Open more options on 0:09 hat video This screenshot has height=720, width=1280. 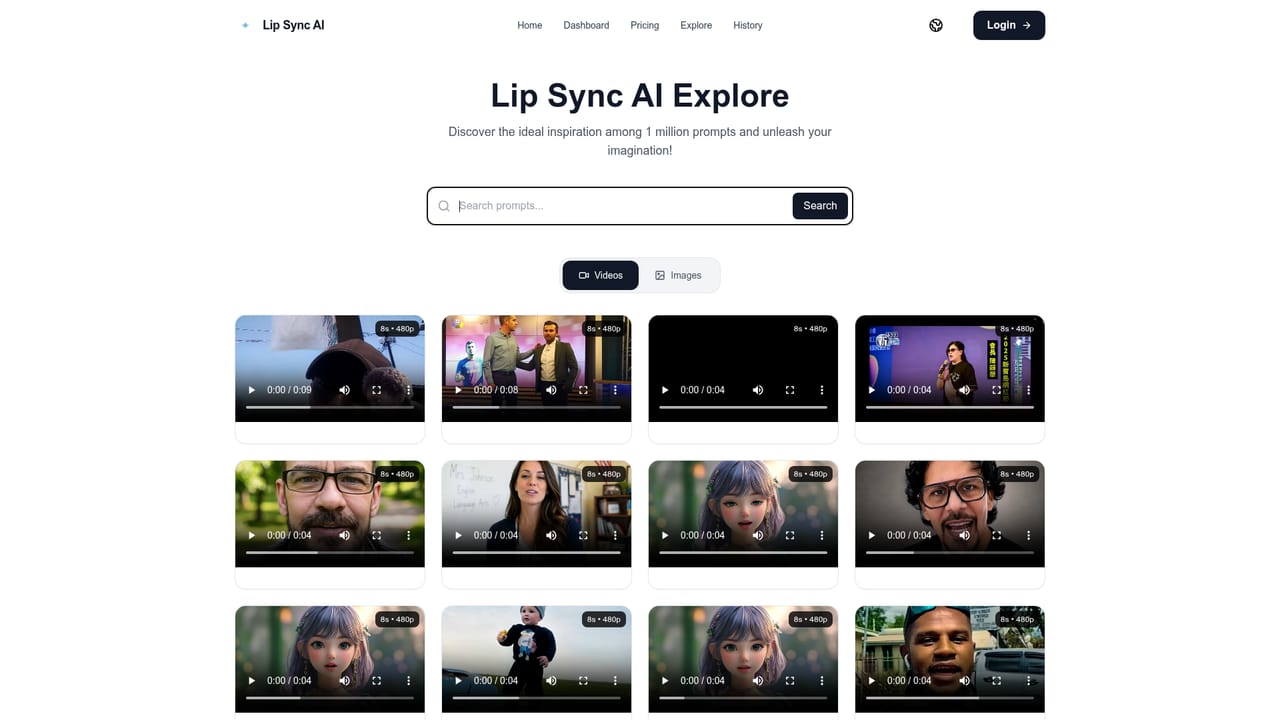(x=409, y=390)
